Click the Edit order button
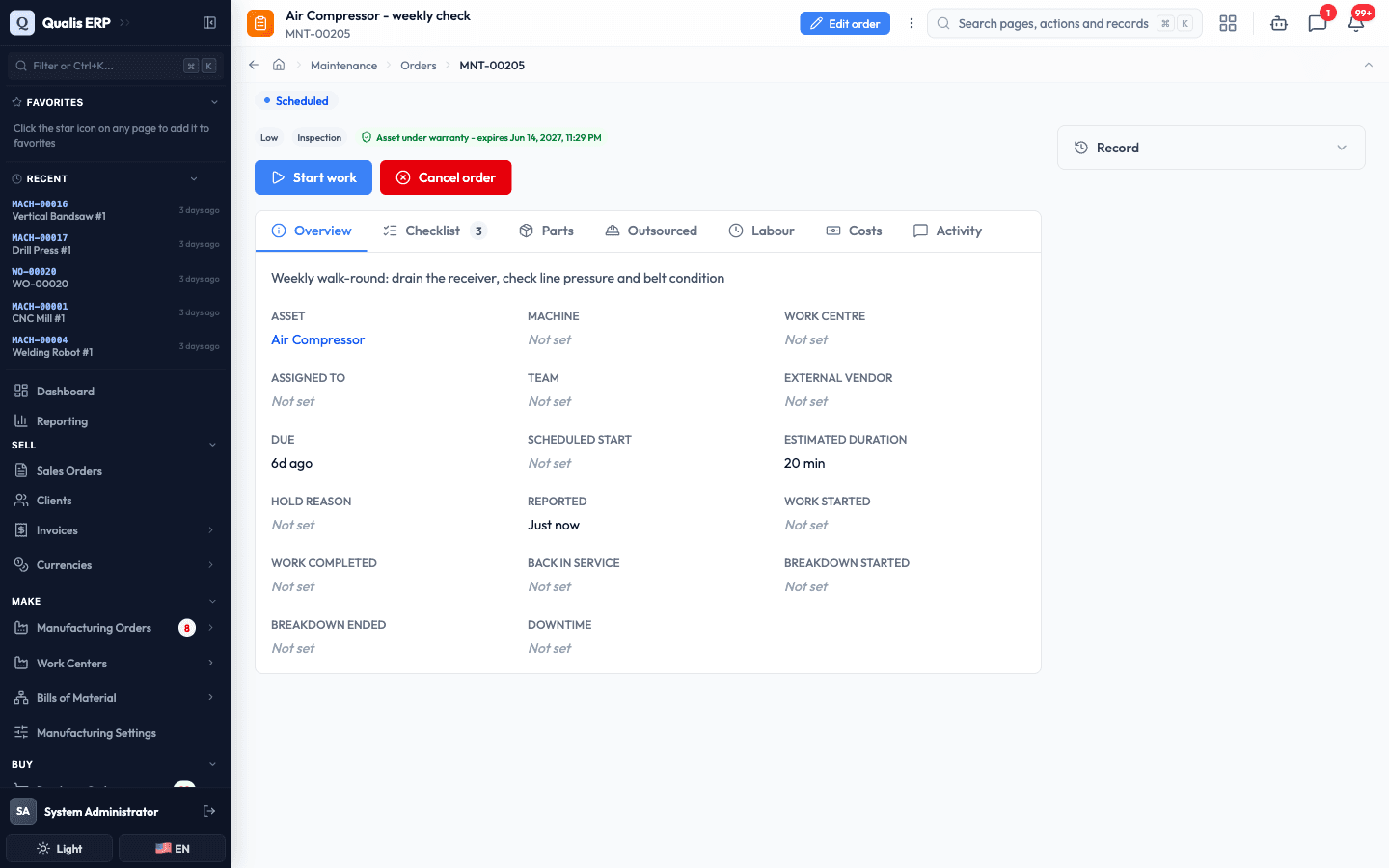Image resolution: width=1389 pixels, height=868 pixels. coord(845,23)
